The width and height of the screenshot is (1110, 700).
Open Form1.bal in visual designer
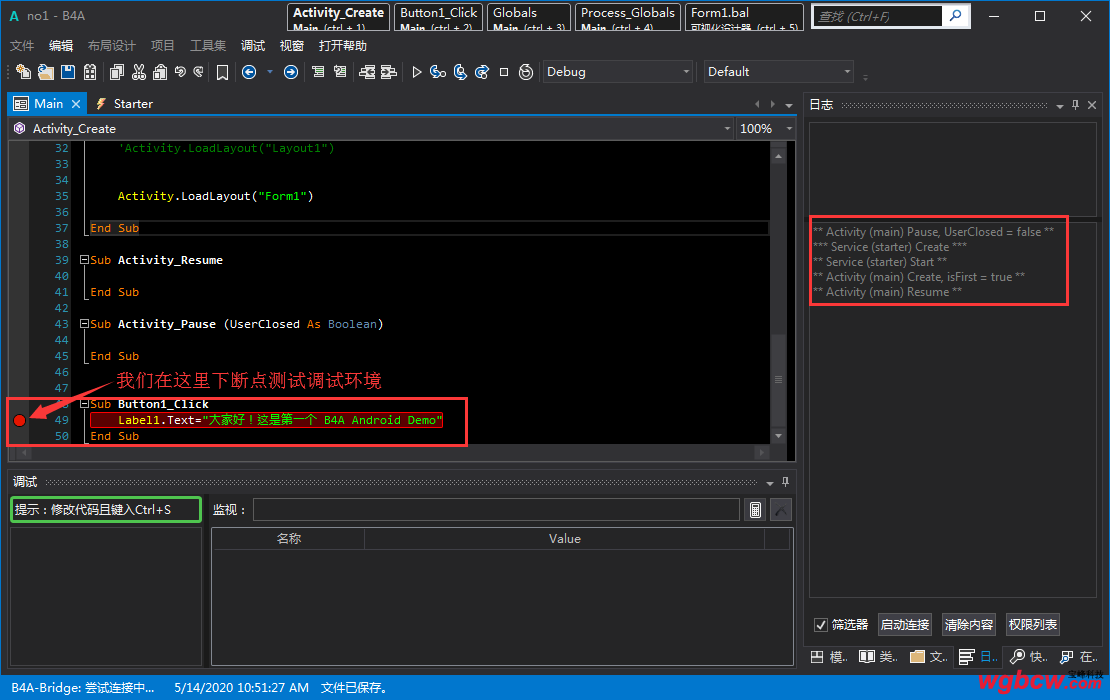pyautogui.click(x=744, y=17)
